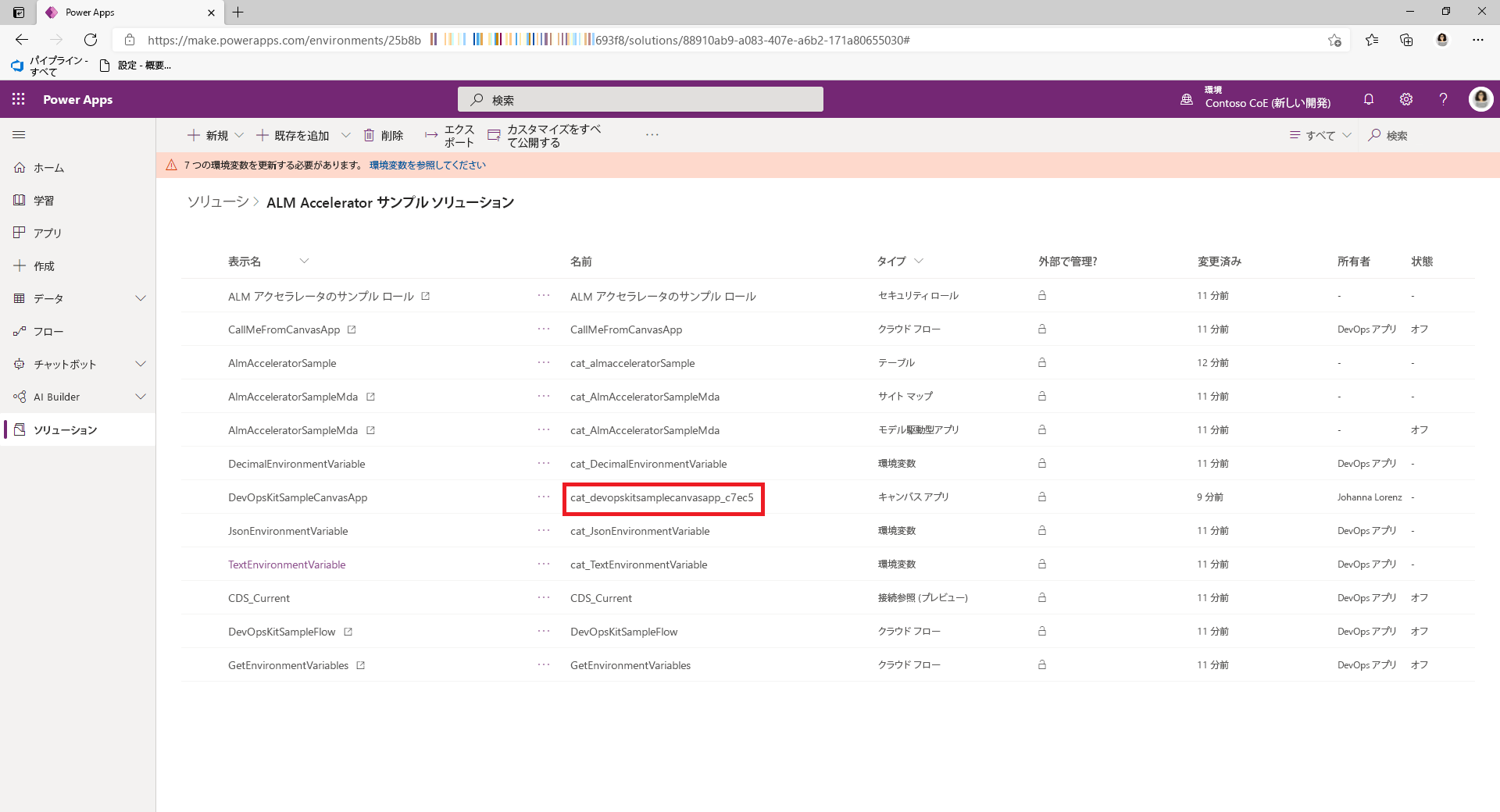Click 名前 column header
Screen dimensions: 1500x812
[581, 262]
